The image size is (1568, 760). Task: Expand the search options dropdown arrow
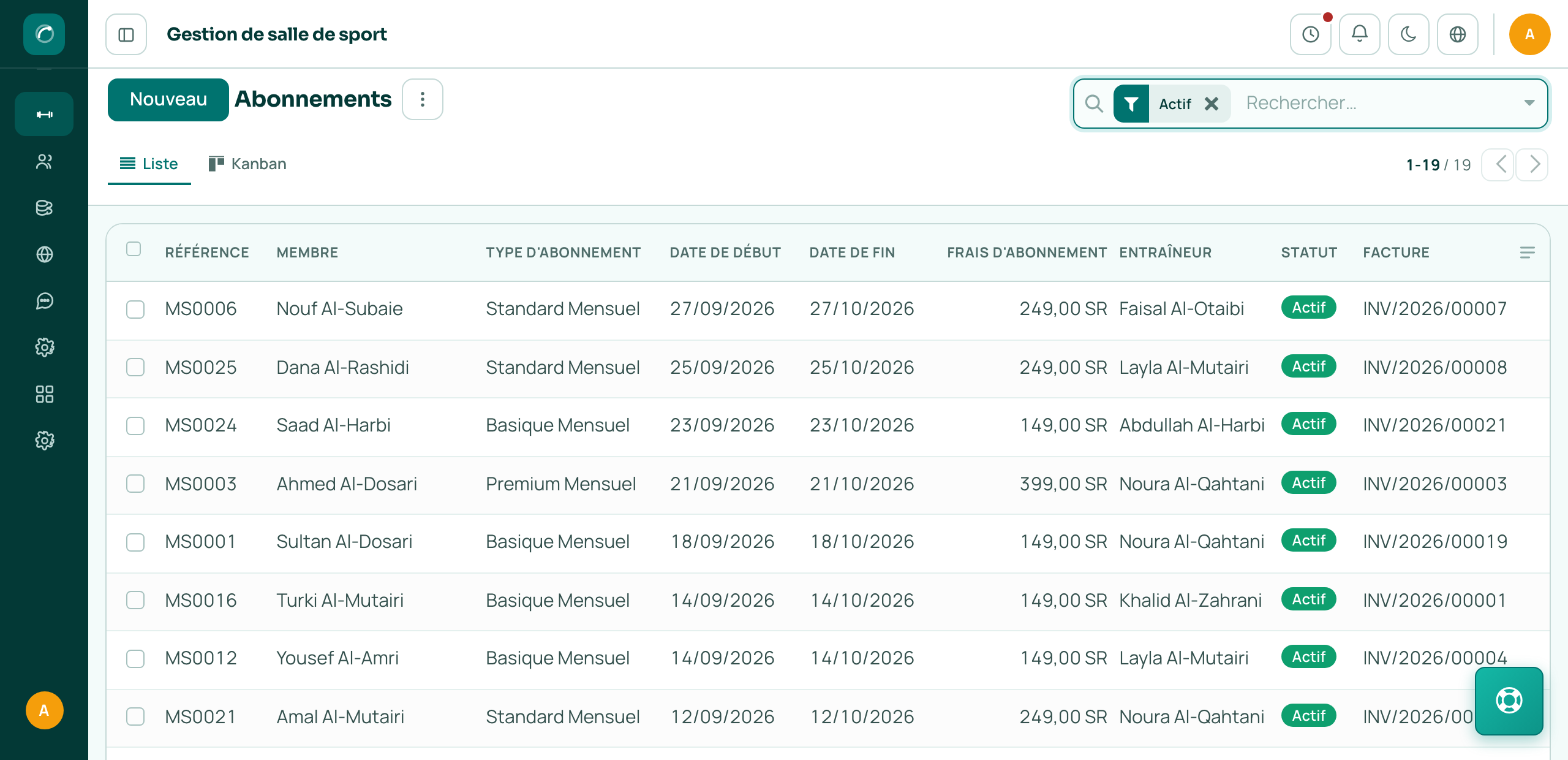(x=1529, y=103)
